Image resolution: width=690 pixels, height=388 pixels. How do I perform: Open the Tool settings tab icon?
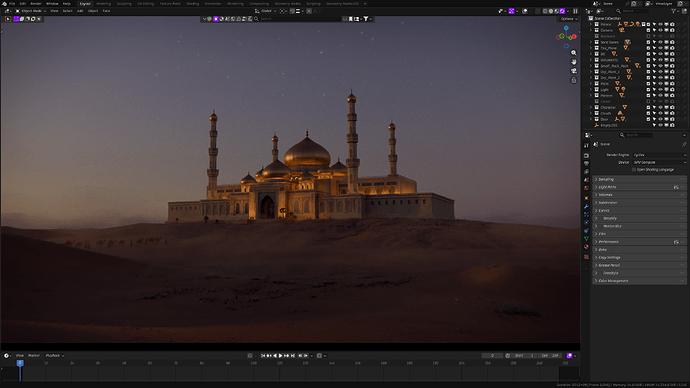point(586,146)
